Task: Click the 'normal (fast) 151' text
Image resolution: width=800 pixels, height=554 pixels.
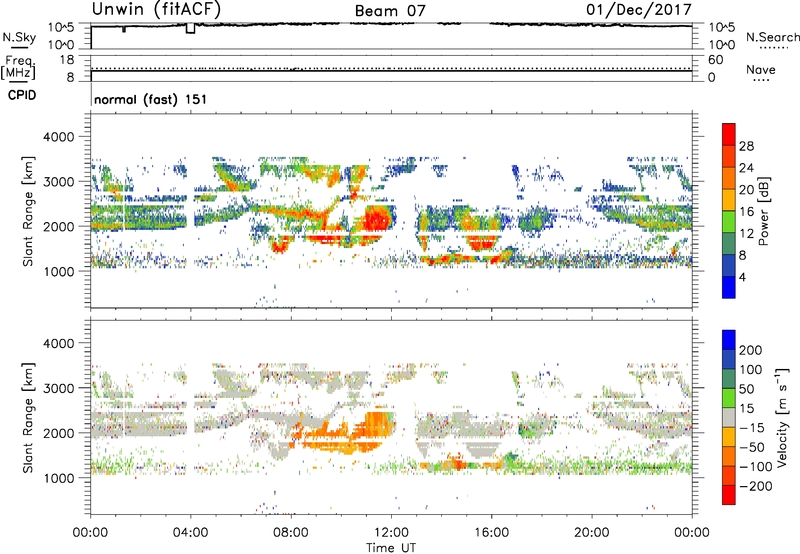Action: (151, 99)
